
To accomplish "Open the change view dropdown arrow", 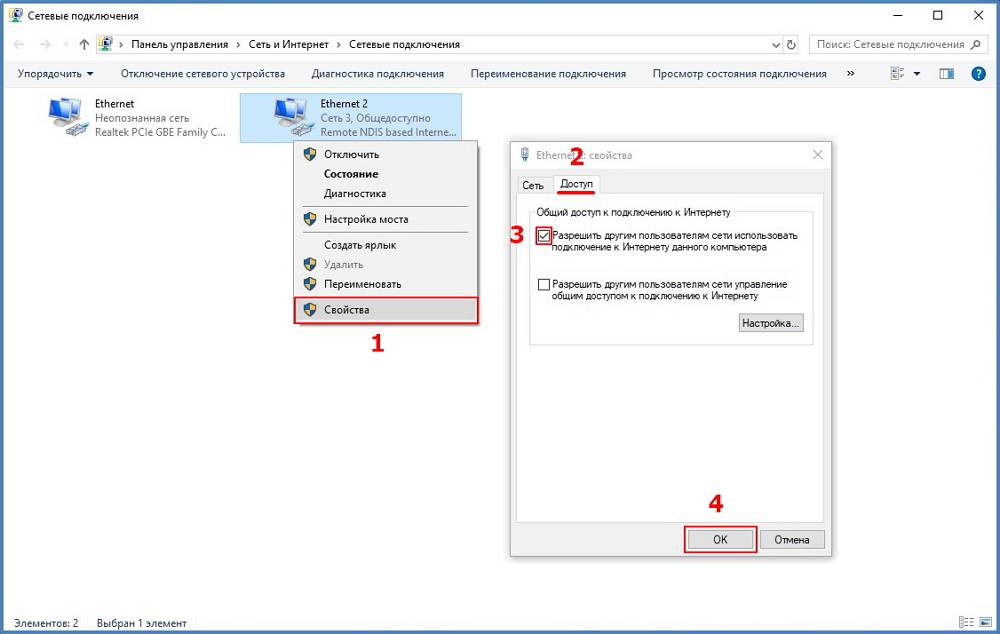I will (917, 74).
